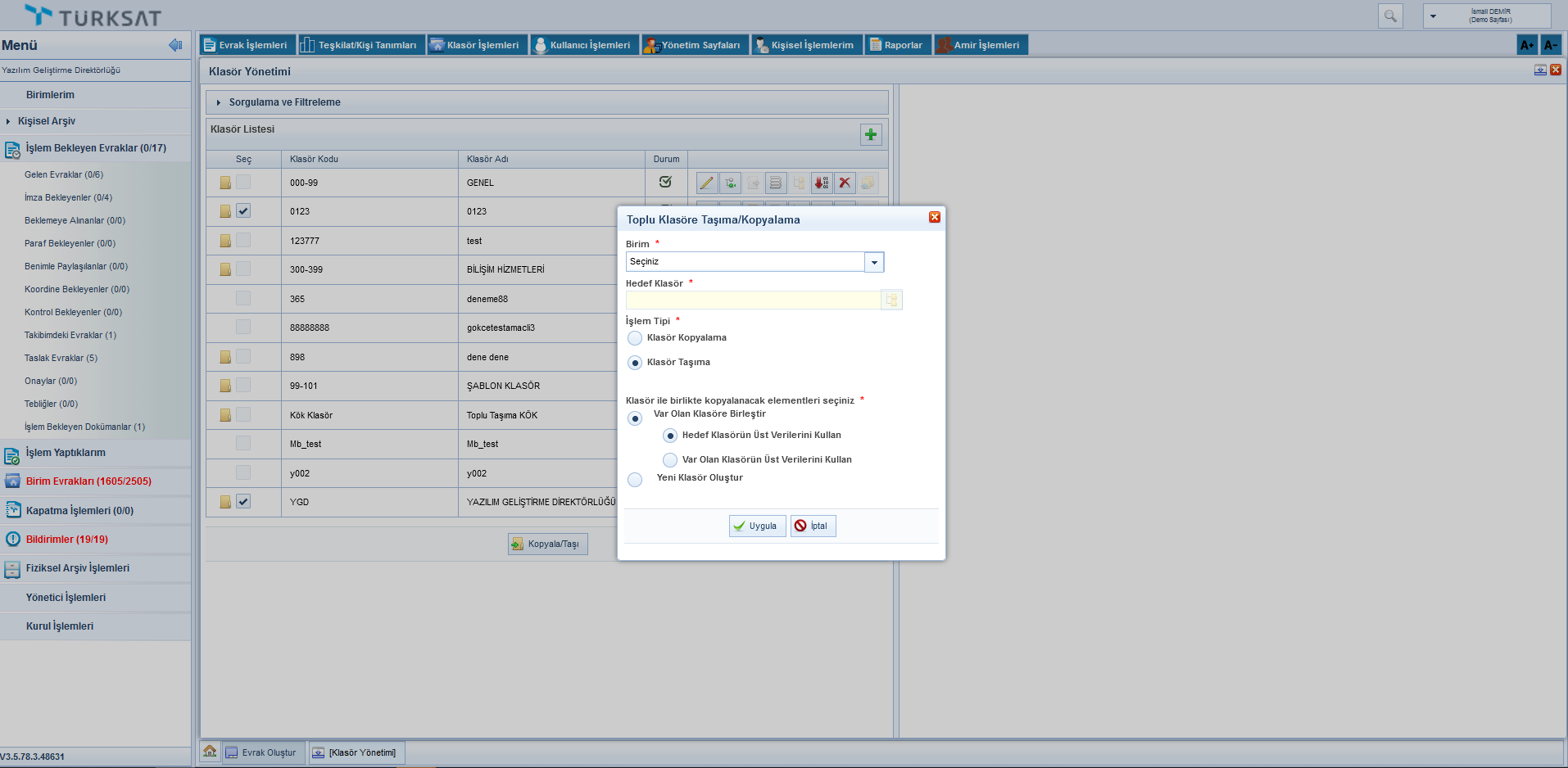Select the Yeni Klasör Oluştur radio button

tap(635, 480)
